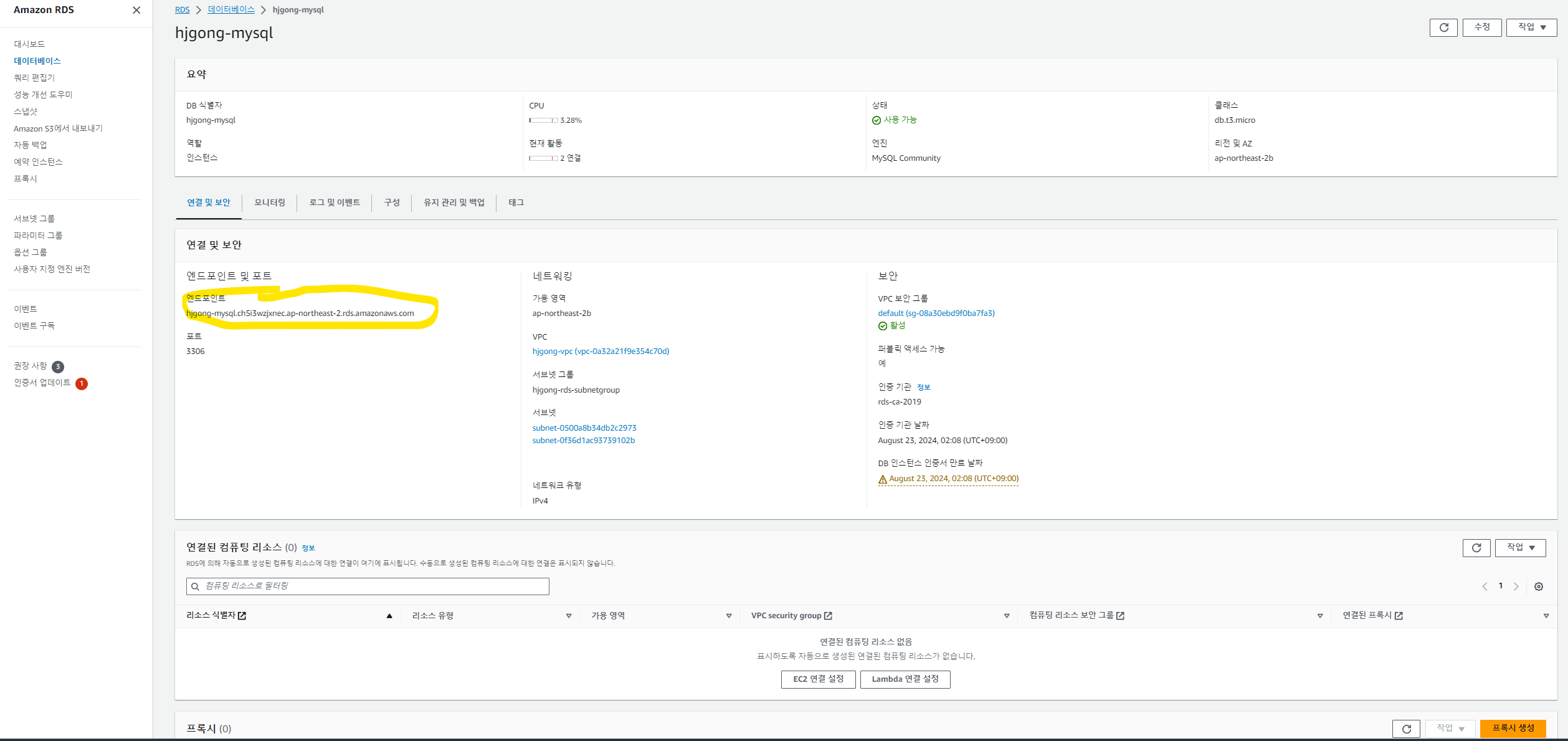The height and width of the screenshot is (741, 1568).
Task: Sort by 리소스 유형 column arrow
Action: (x=568, y=616)
